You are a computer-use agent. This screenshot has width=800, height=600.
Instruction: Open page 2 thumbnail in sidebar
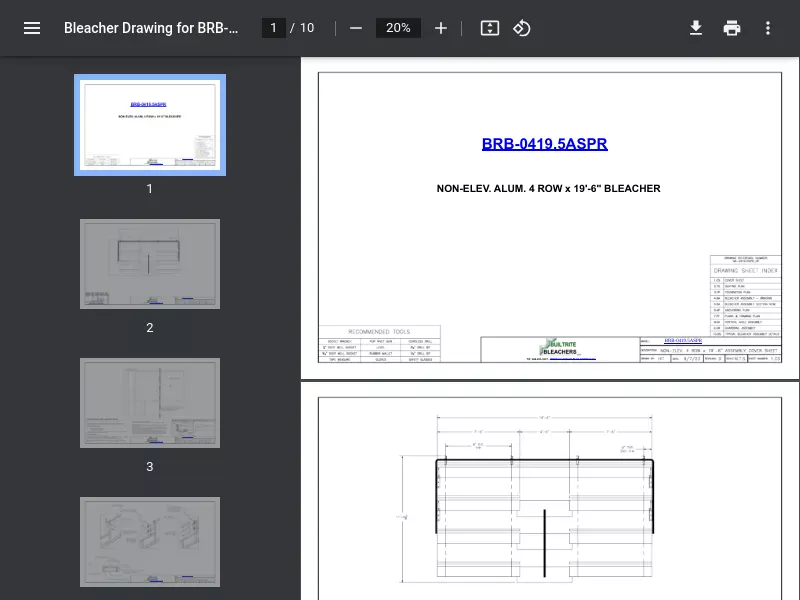(150, 264)
